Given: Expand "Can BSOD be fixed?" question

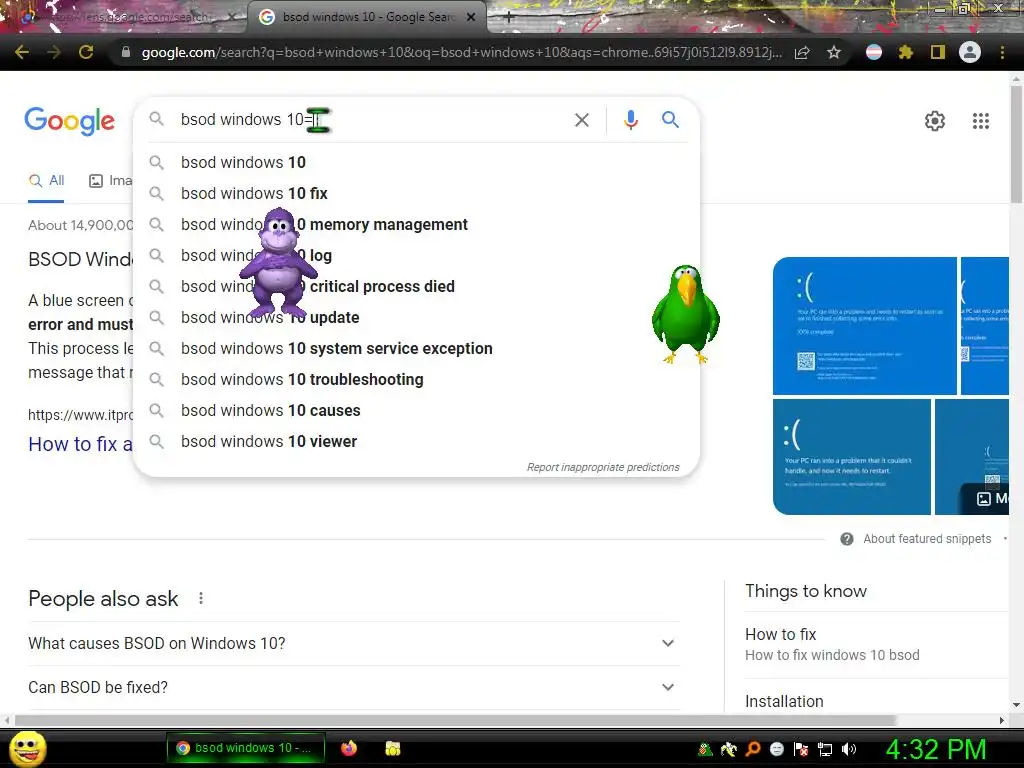Looking at the screenshot, I should 354,687.
